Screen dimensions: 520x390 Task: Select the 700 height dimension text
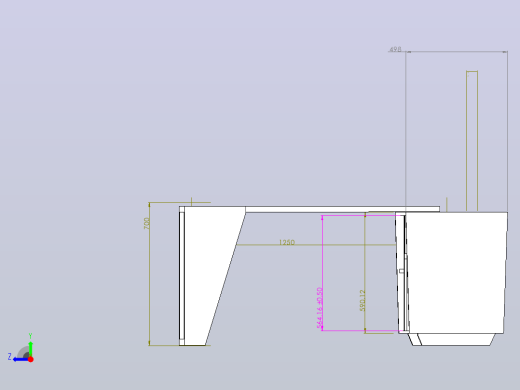[147, 223]
